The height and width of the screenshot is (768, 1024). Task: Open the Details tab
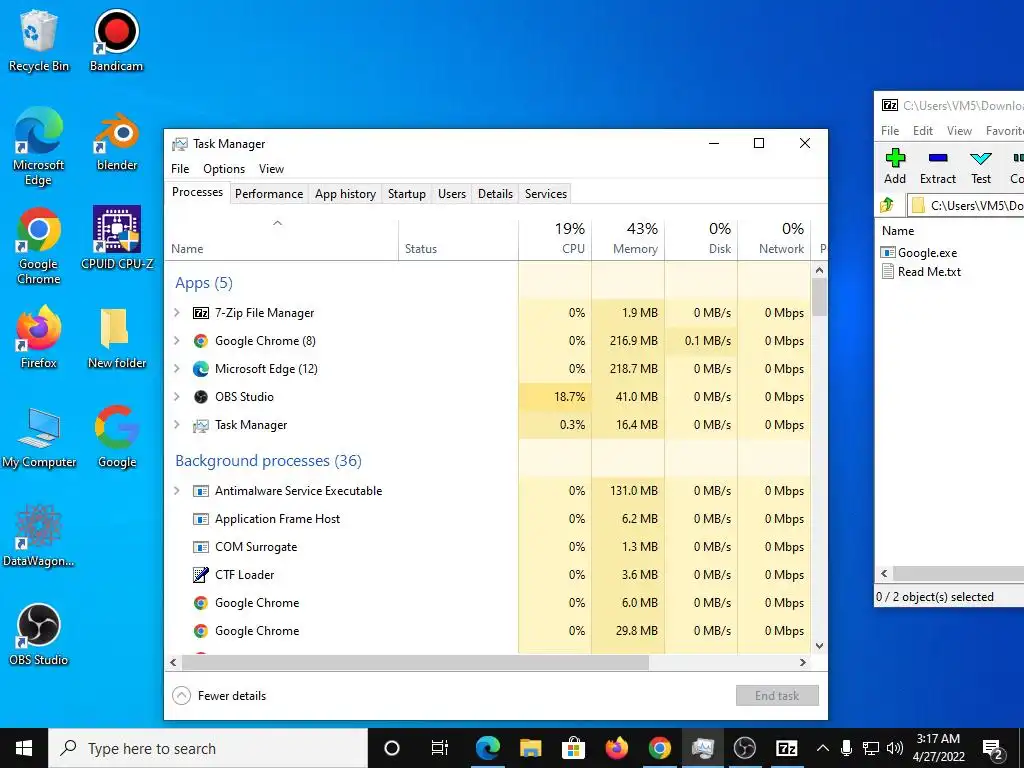[x=495, y=194]
